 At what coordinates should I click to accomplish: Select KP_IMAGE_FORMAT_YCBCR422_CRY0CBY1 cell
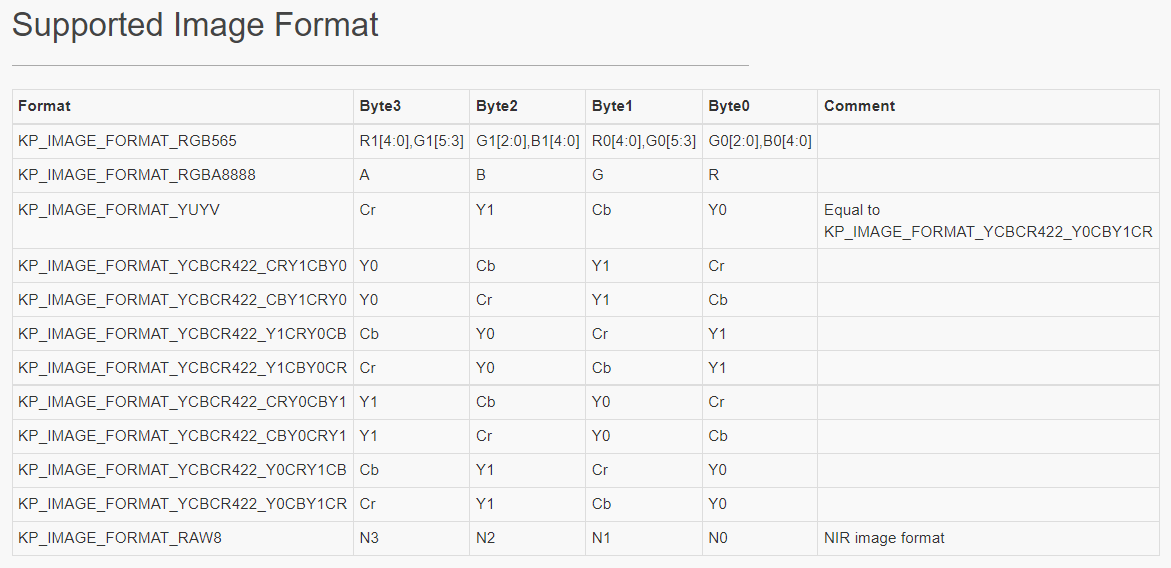[x=182, y=402]
